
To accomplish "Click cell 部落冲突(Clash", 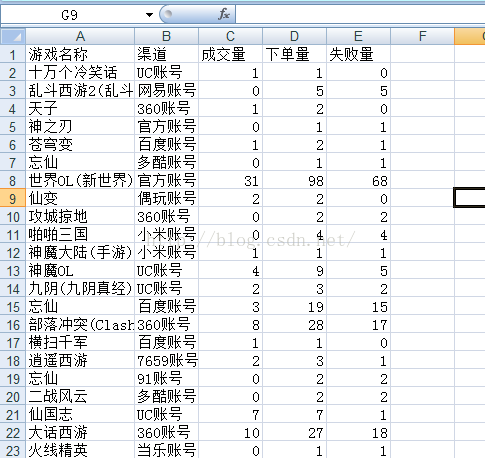I will click(80, 324).
